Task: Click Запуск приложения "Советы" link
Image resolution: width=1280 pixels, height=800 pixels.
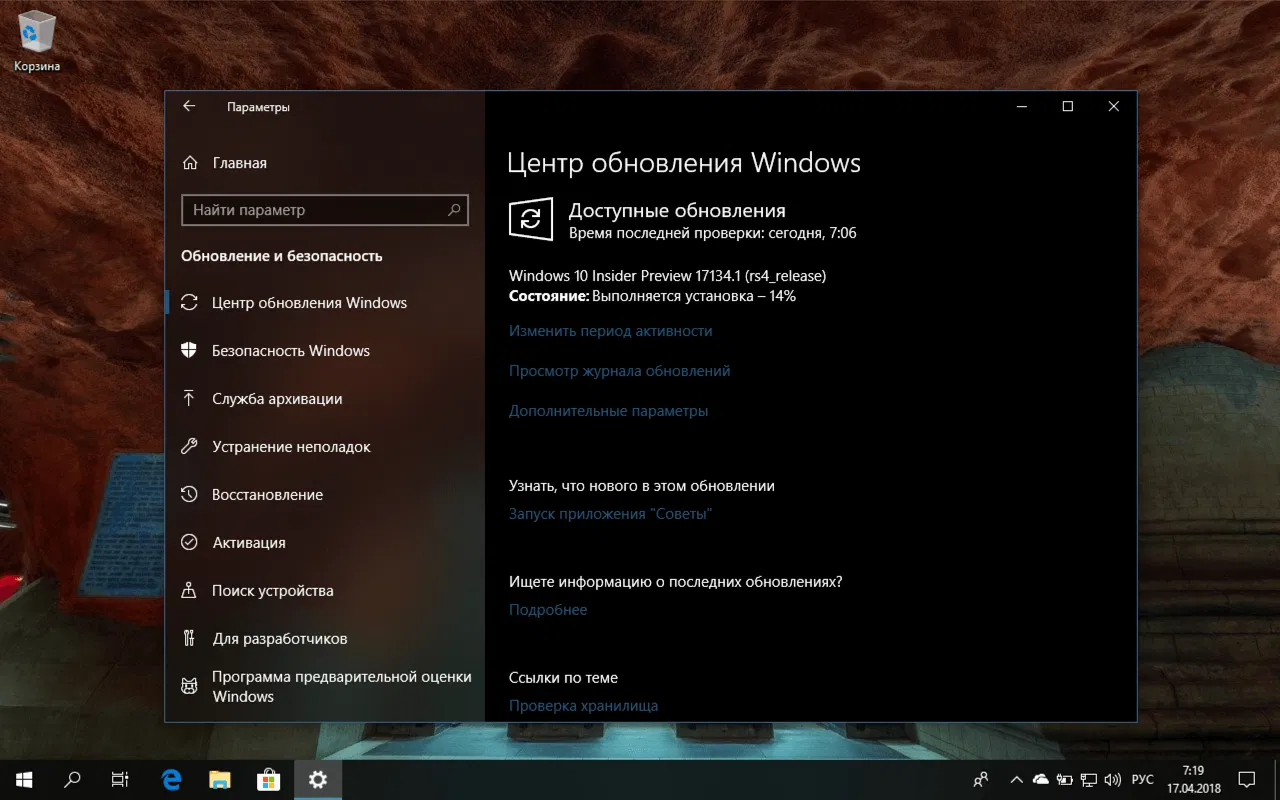Action: 610,514
